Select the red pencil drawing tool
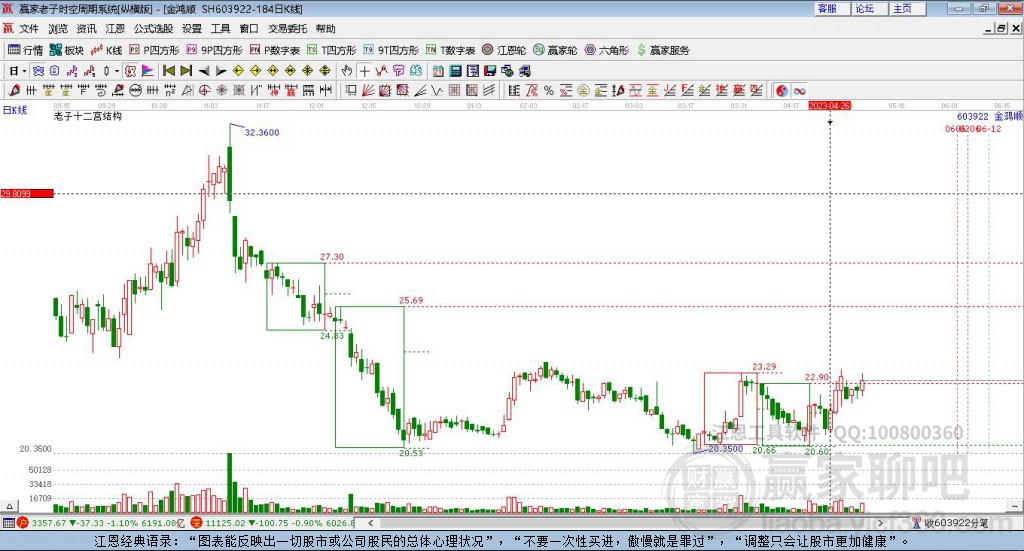This screenshot has width=1024, height=551. pos(15,91)
